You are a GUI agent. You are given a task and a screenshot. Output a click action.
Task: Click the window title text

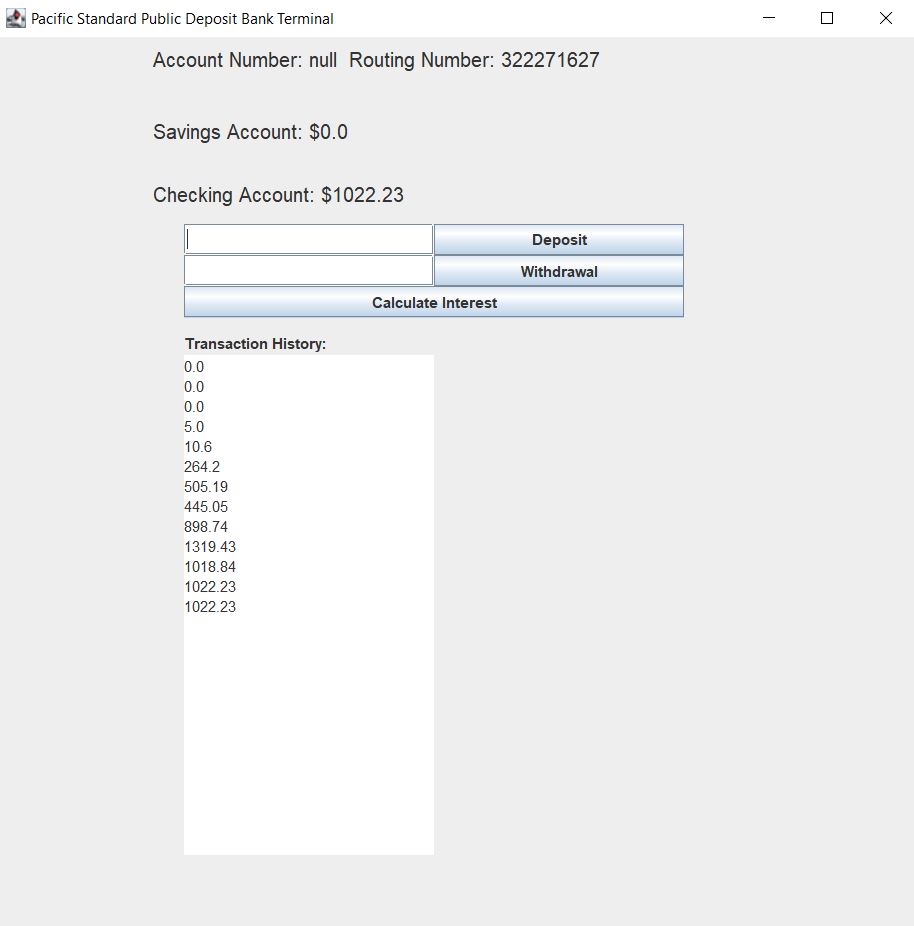click(x=182, y=19)
